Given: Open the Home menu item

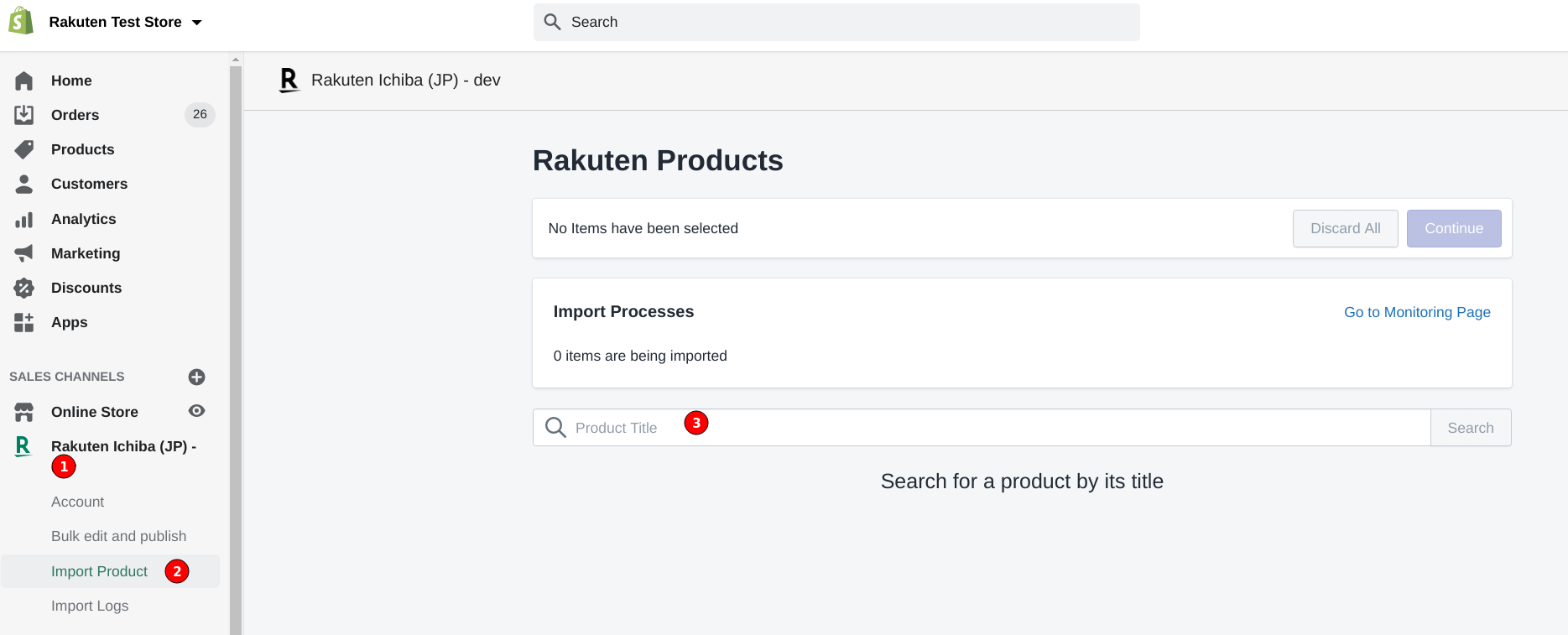Looking at the screenshot, I should (71, 81).
